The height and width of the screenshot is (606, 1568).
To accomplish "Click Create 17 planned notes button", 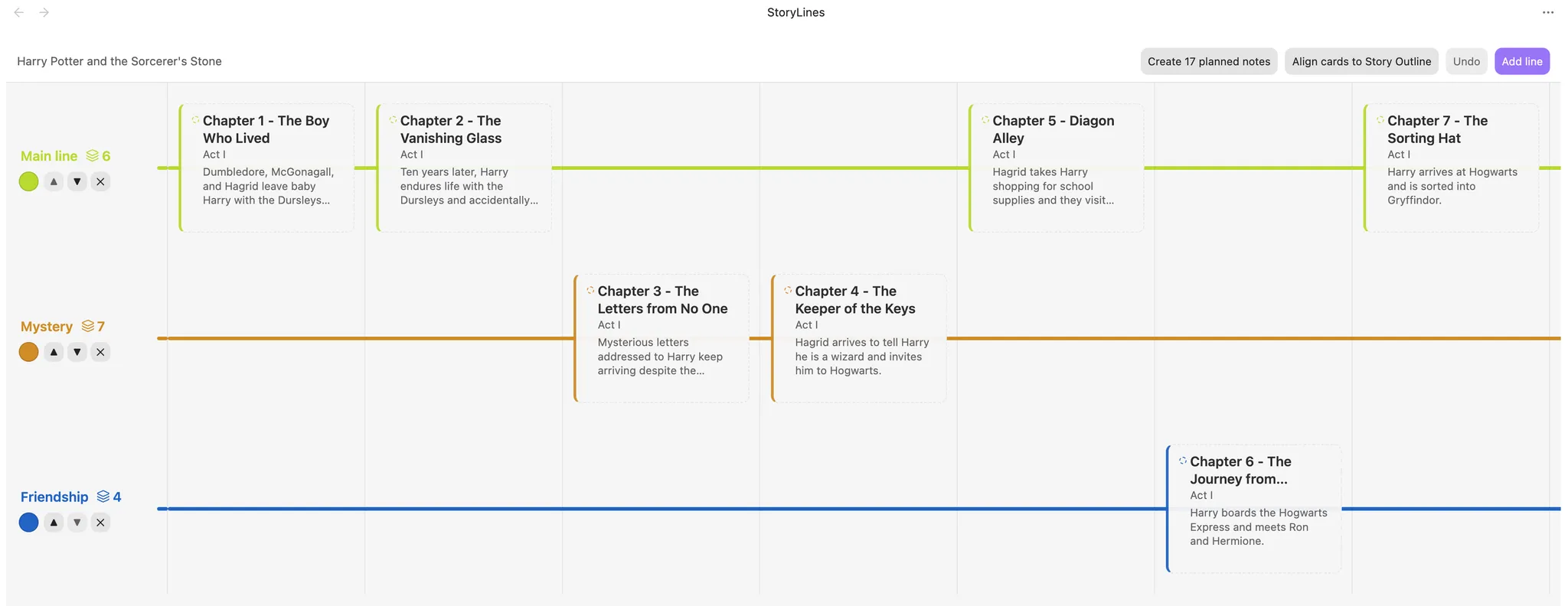I will pyautogui.click(x=1209, y=61).
